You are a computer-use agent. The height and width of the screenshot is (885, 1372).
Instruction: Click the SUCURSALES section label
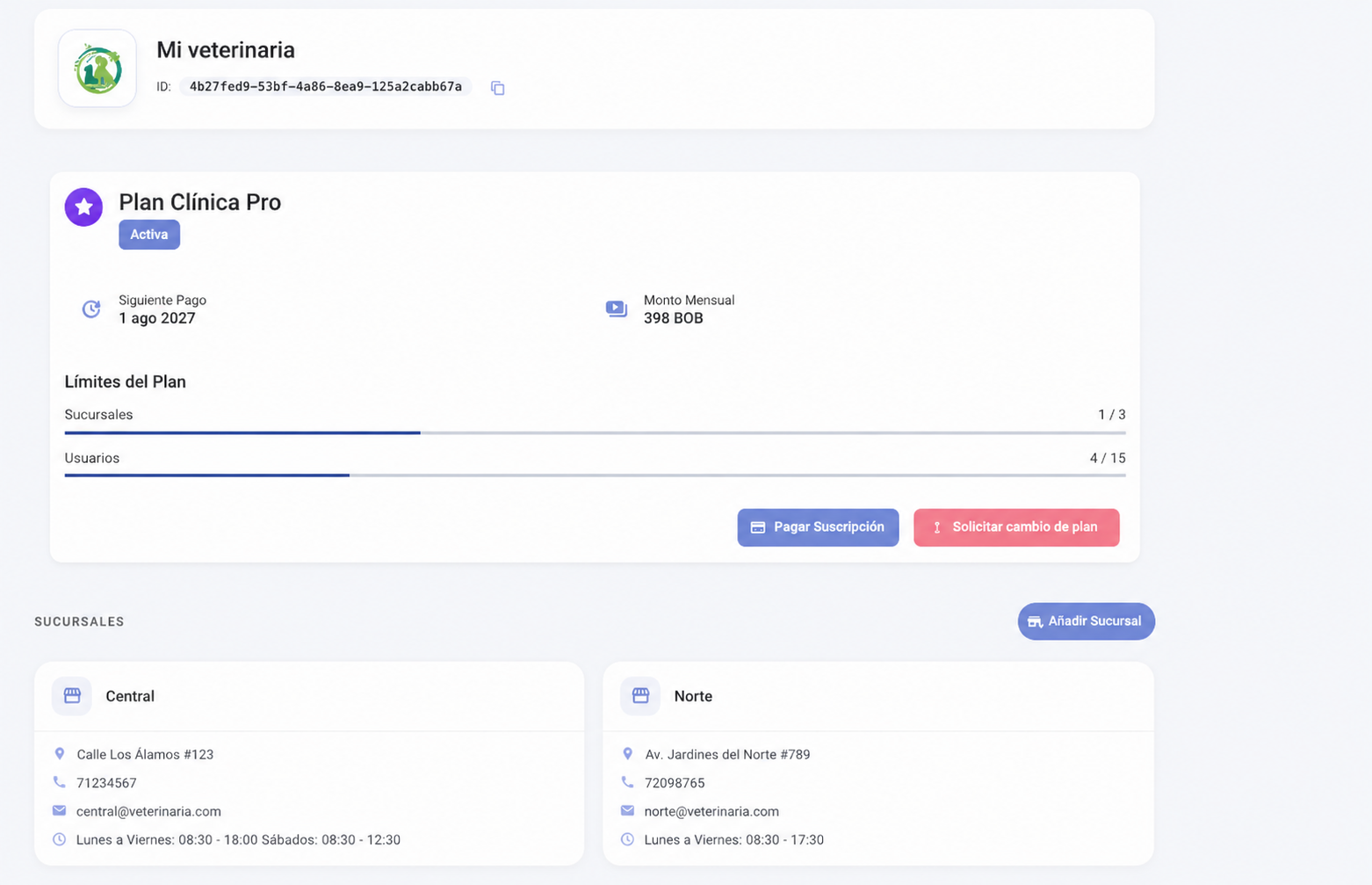click(x=79, y=621)
